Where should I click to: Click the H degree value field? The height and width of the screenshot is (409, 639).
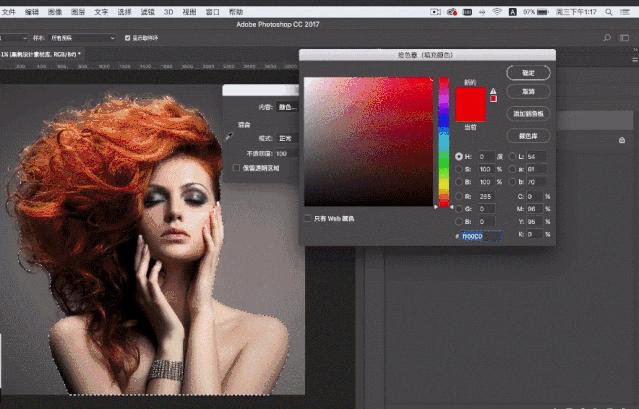pyautogui.click(x=486, y=156)
